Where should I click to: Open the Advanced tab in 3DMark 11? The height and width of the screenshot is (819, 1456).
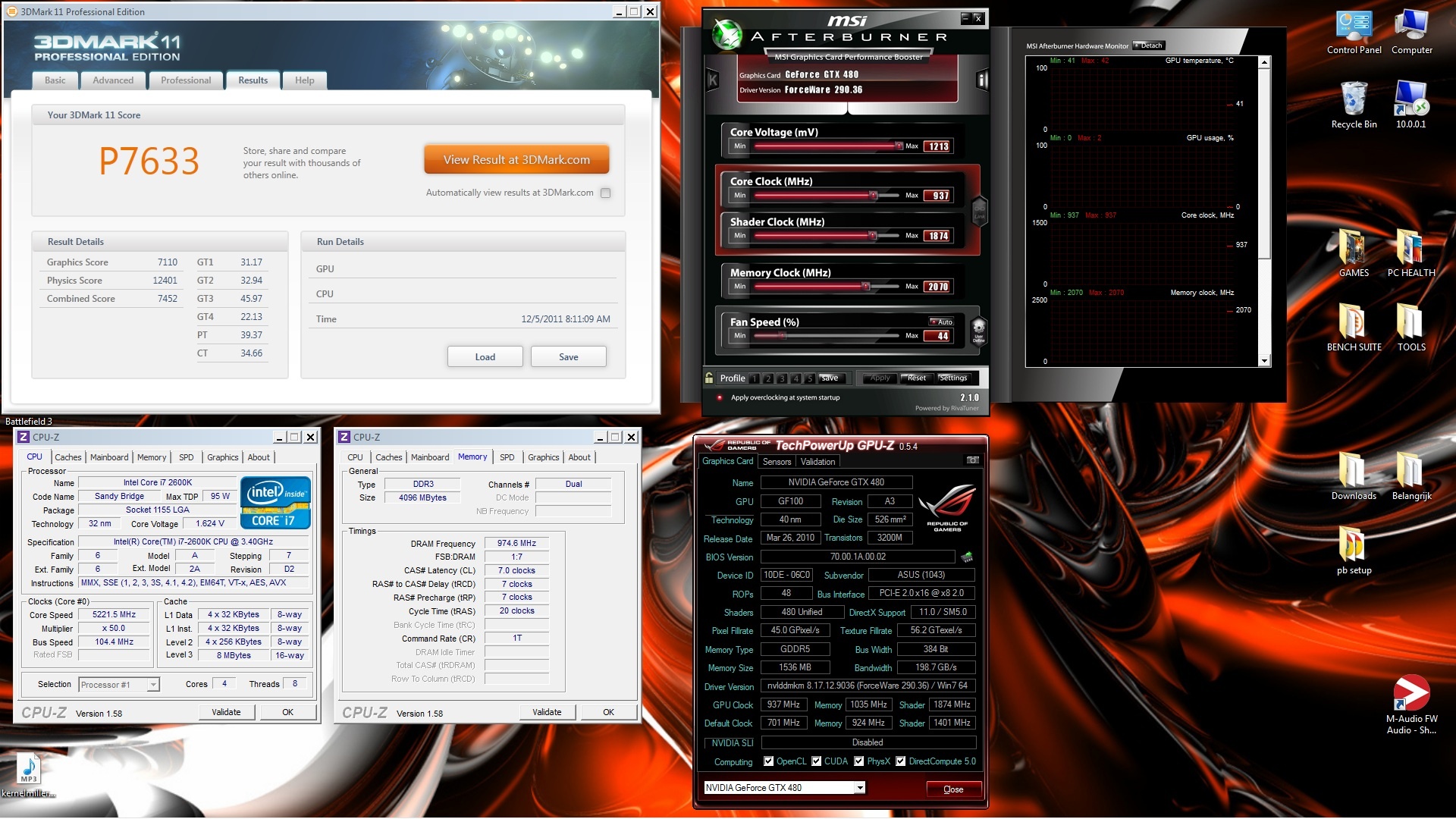113,80
